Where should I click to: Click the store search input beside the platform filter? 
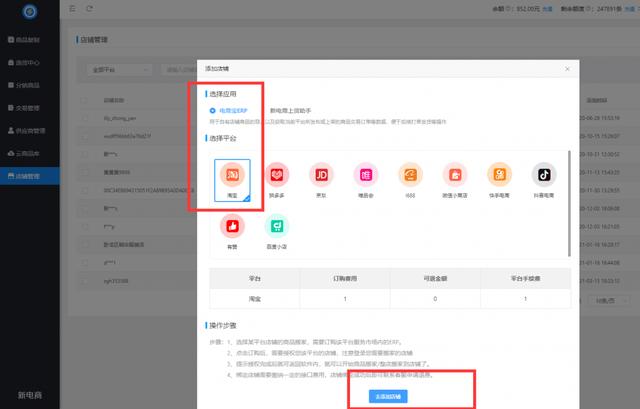coord(179,70)
